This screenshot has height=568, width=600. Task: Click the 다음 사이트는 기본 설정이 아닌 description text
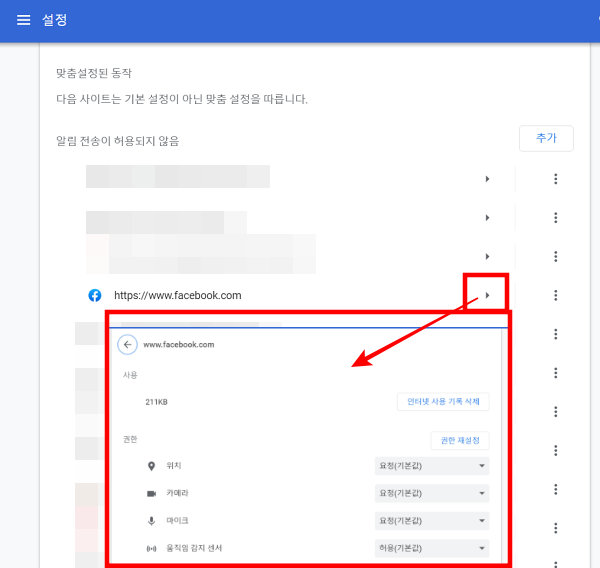(182, 100)
